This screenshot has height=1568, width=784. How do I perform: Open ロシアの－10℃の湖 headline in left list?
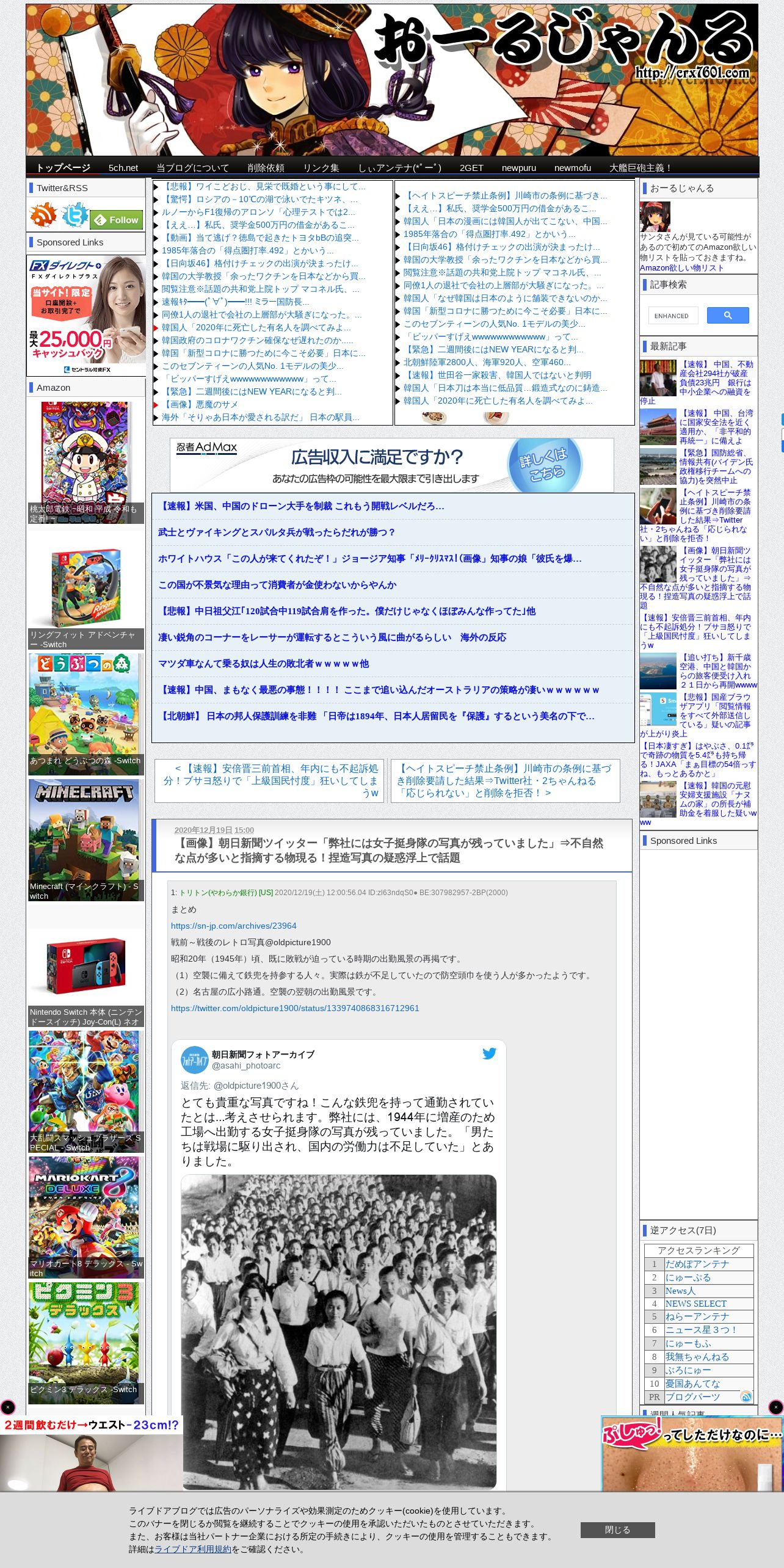(260, 200)
